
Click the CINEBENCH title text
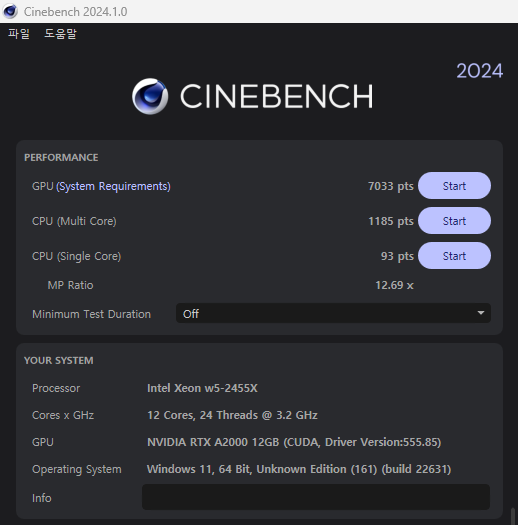pyautogui.click(x=277, y=96)
